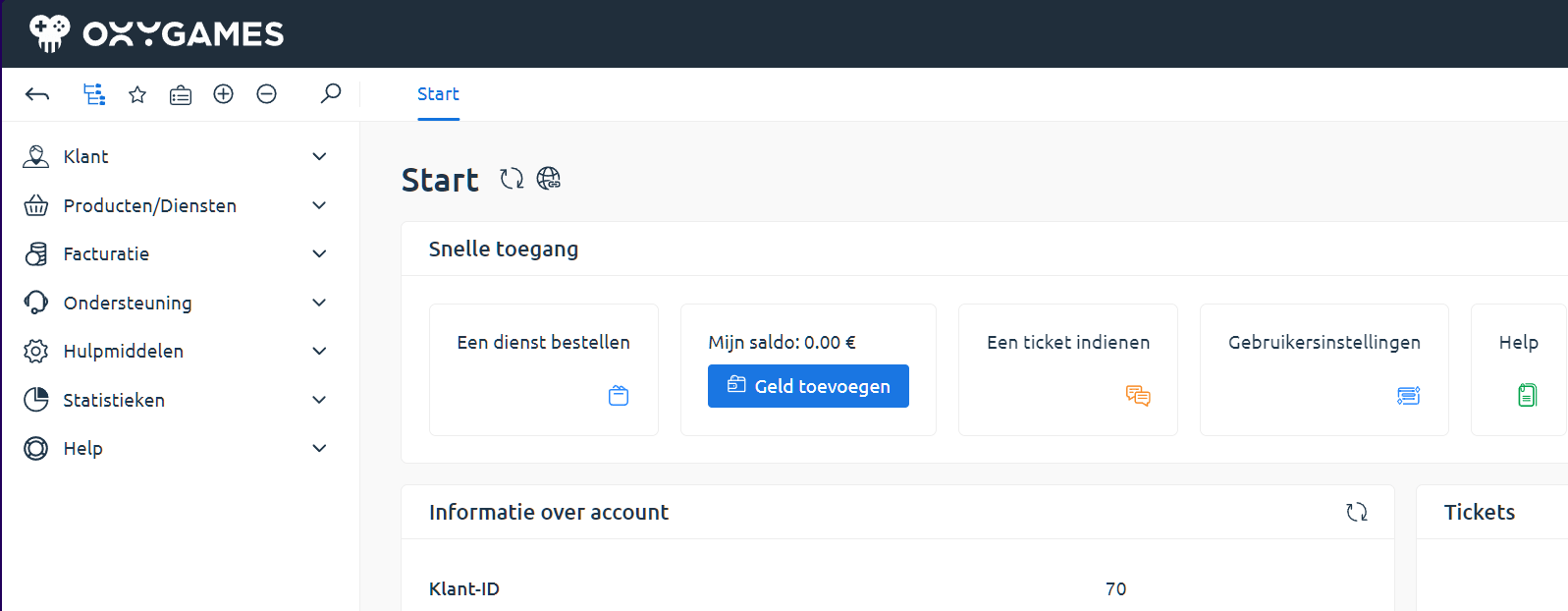
Task: Click the Klant person icon in the sidebar
Action: tap(36, 156)
